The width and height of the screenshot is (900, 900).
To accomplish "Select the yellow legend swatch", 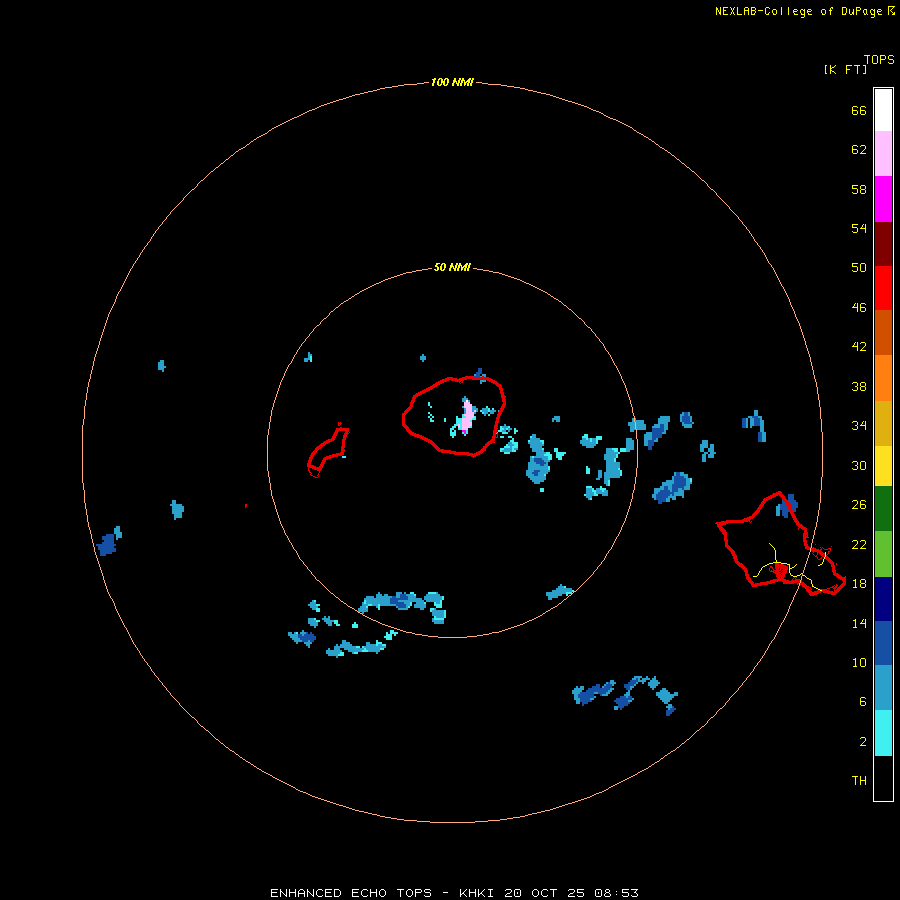I will pyautogui.click(x=883, y=466).
